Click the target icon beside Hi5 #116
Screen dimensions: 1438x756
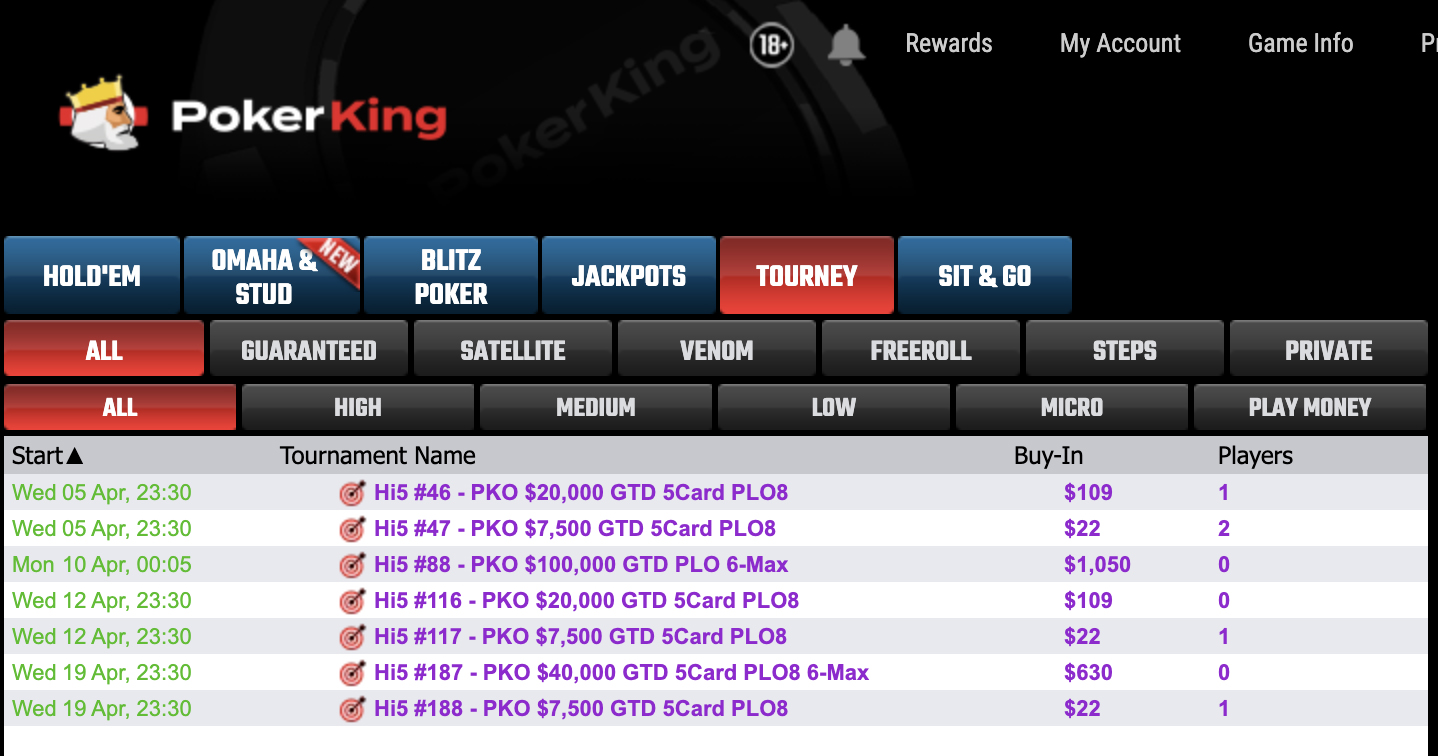[352, 601]
